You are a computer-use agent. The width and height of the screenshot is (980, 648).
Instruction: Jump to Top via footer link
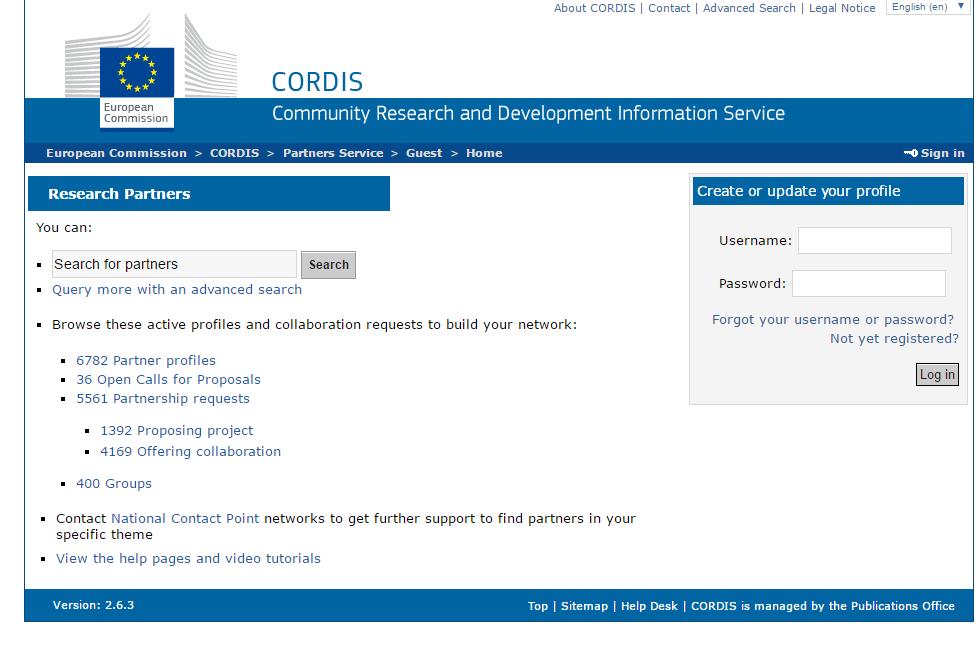coord(538,606)
